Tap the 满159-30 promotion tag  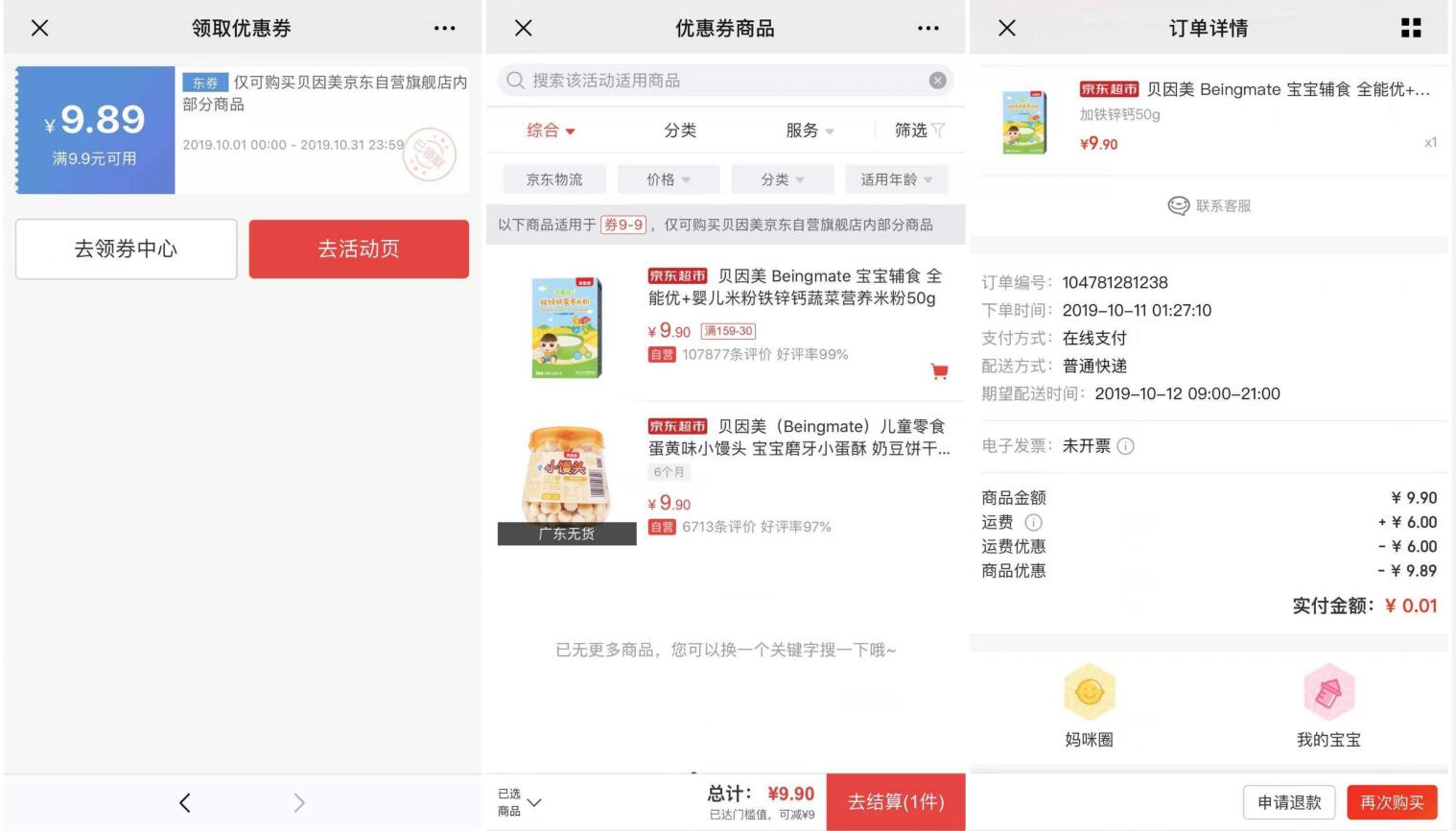(x=729, y=331)
